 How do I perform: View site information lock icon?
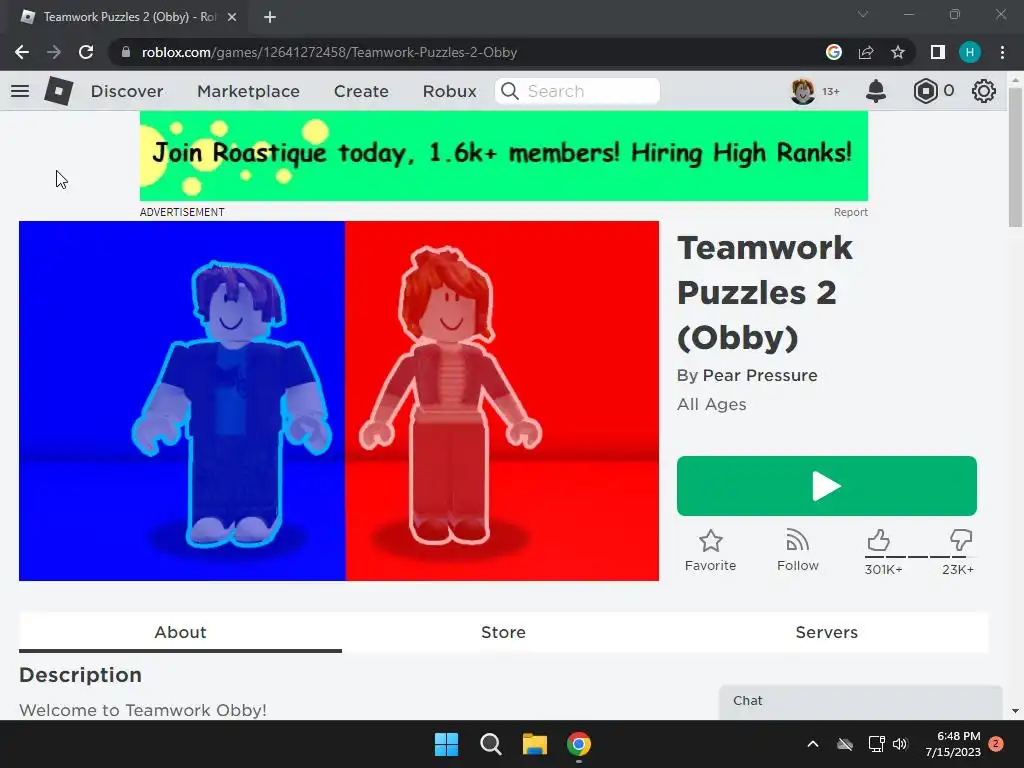pos(126,52)
